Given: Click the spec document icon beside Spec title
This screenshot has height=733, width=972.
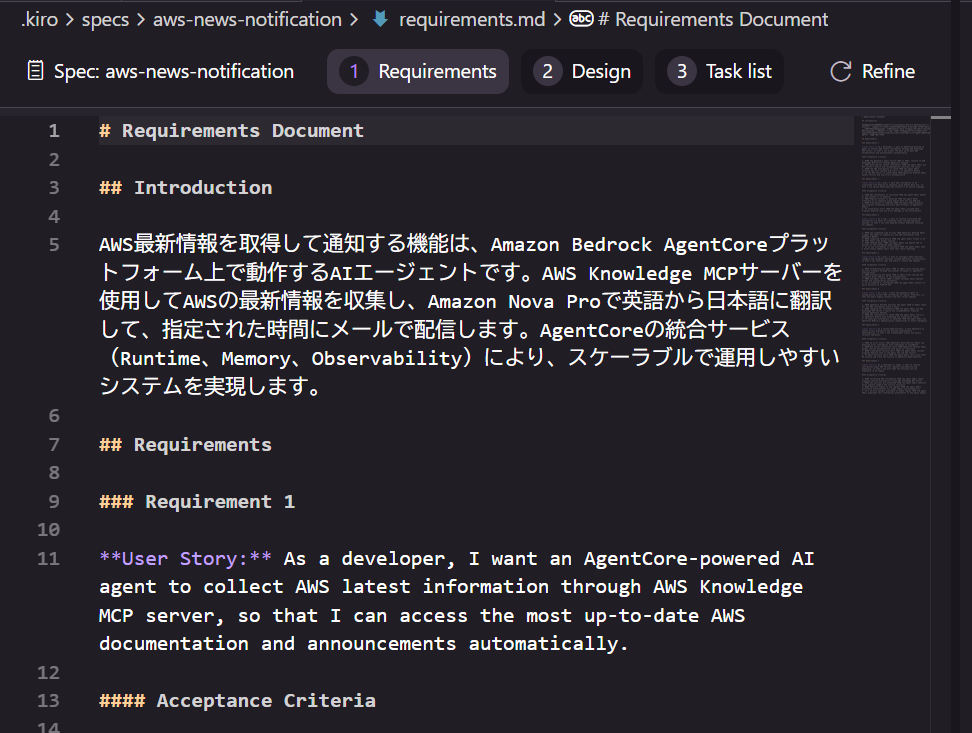Looking at the screenshot, I should (x=36, y=71).
